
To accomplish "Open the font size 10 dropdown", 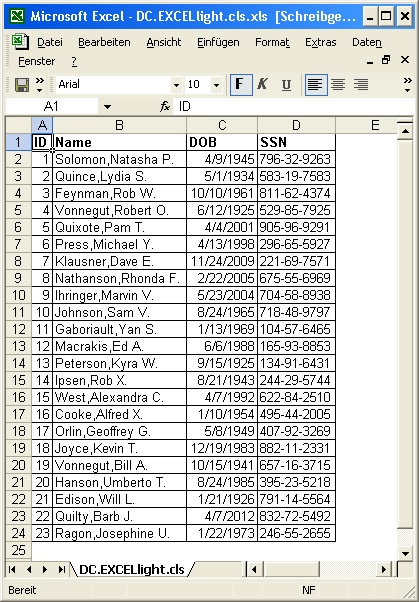I will pos(217,85).
